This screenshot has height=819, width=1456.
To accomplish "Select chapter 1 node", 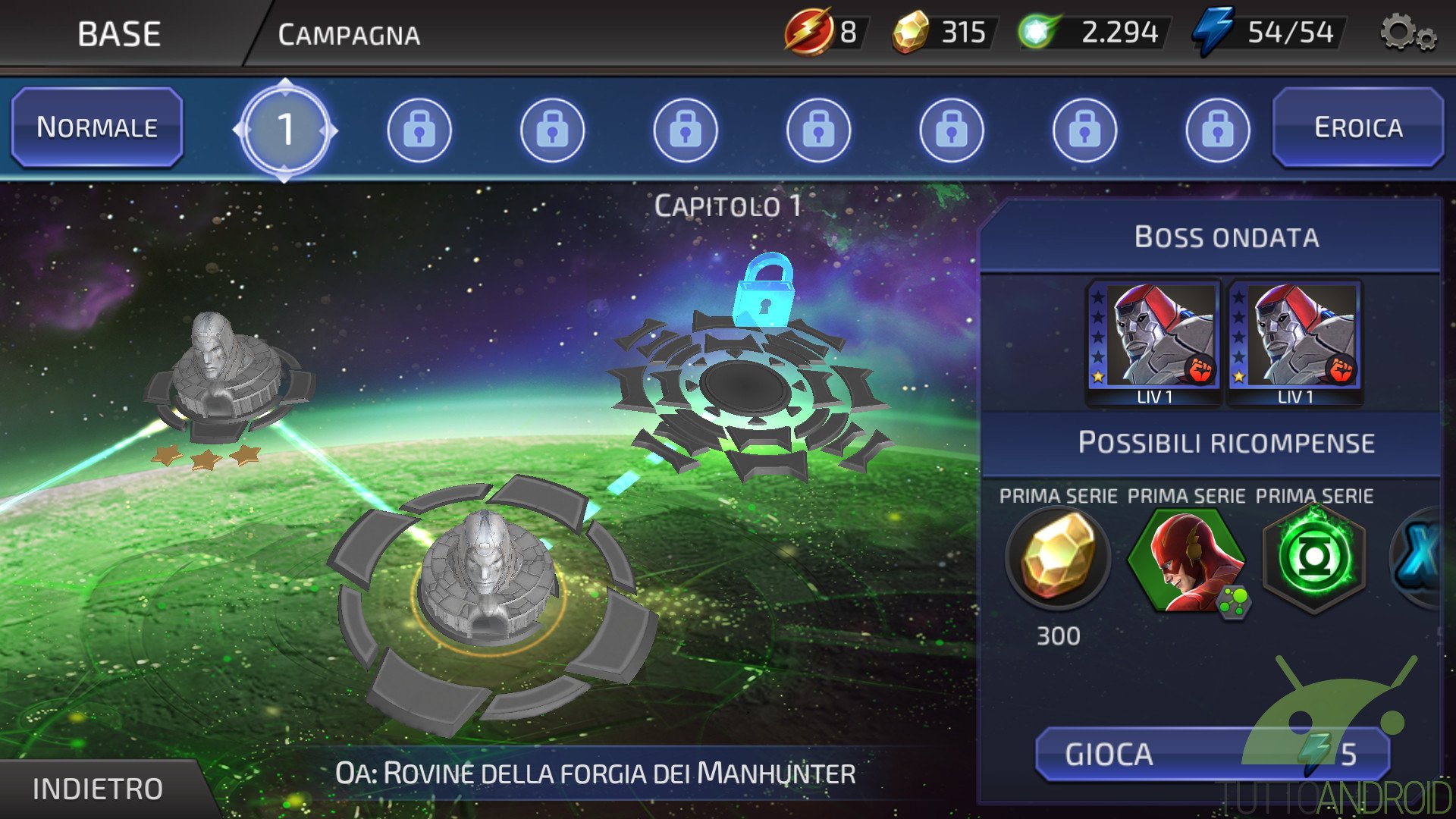I will 285,130.
